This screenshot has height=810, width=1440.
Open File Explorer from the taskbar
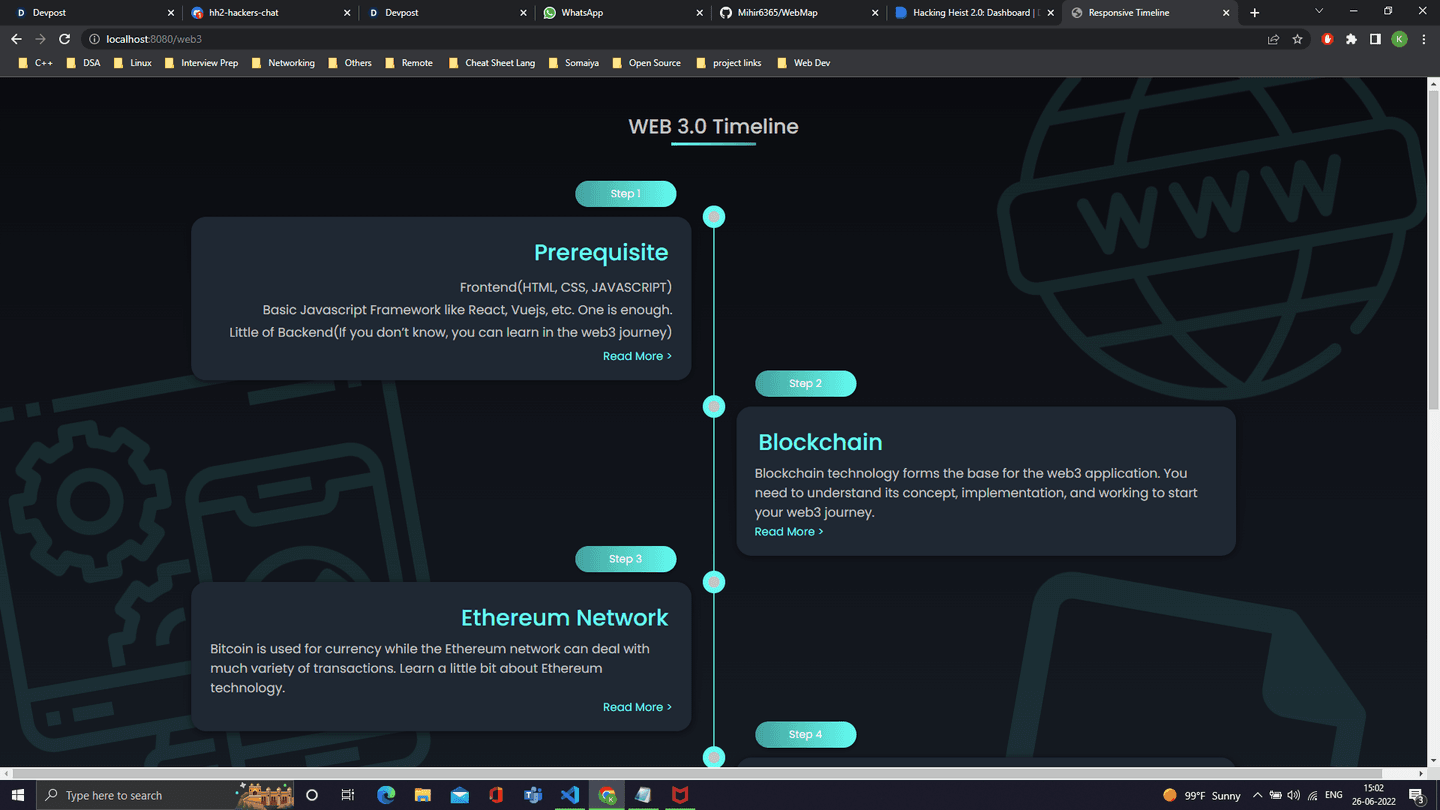[x=422, y=795]
